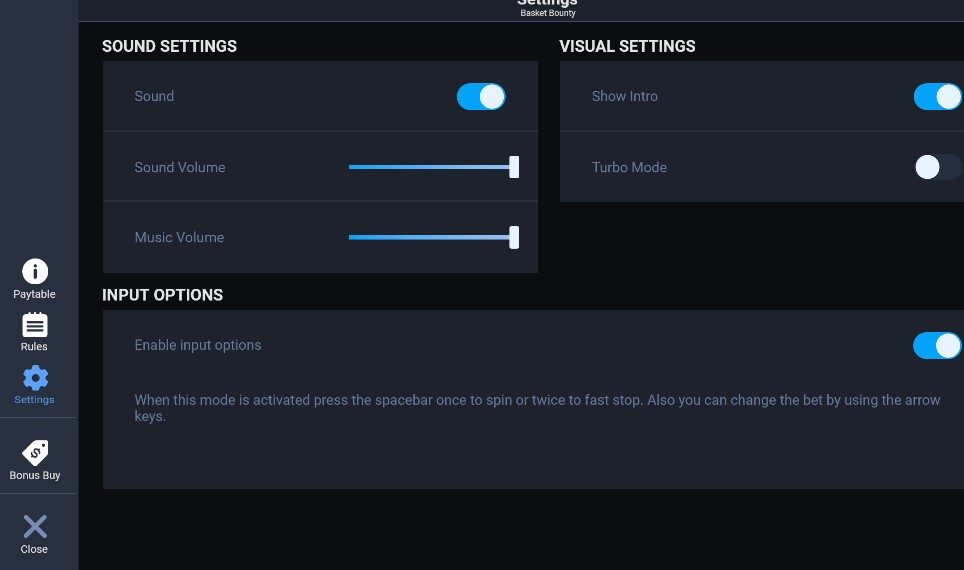
Task: Click the Show Intro text label
Action: 625,97
